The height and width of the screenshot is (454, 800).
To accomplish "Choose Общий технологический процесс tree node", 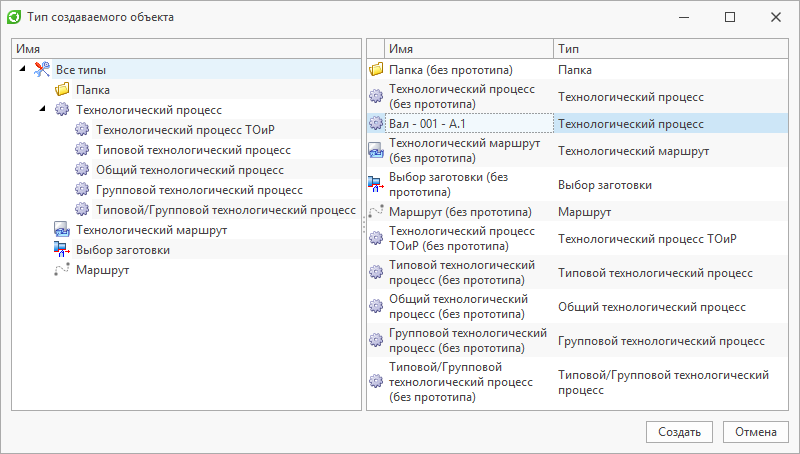I will 190,170.
